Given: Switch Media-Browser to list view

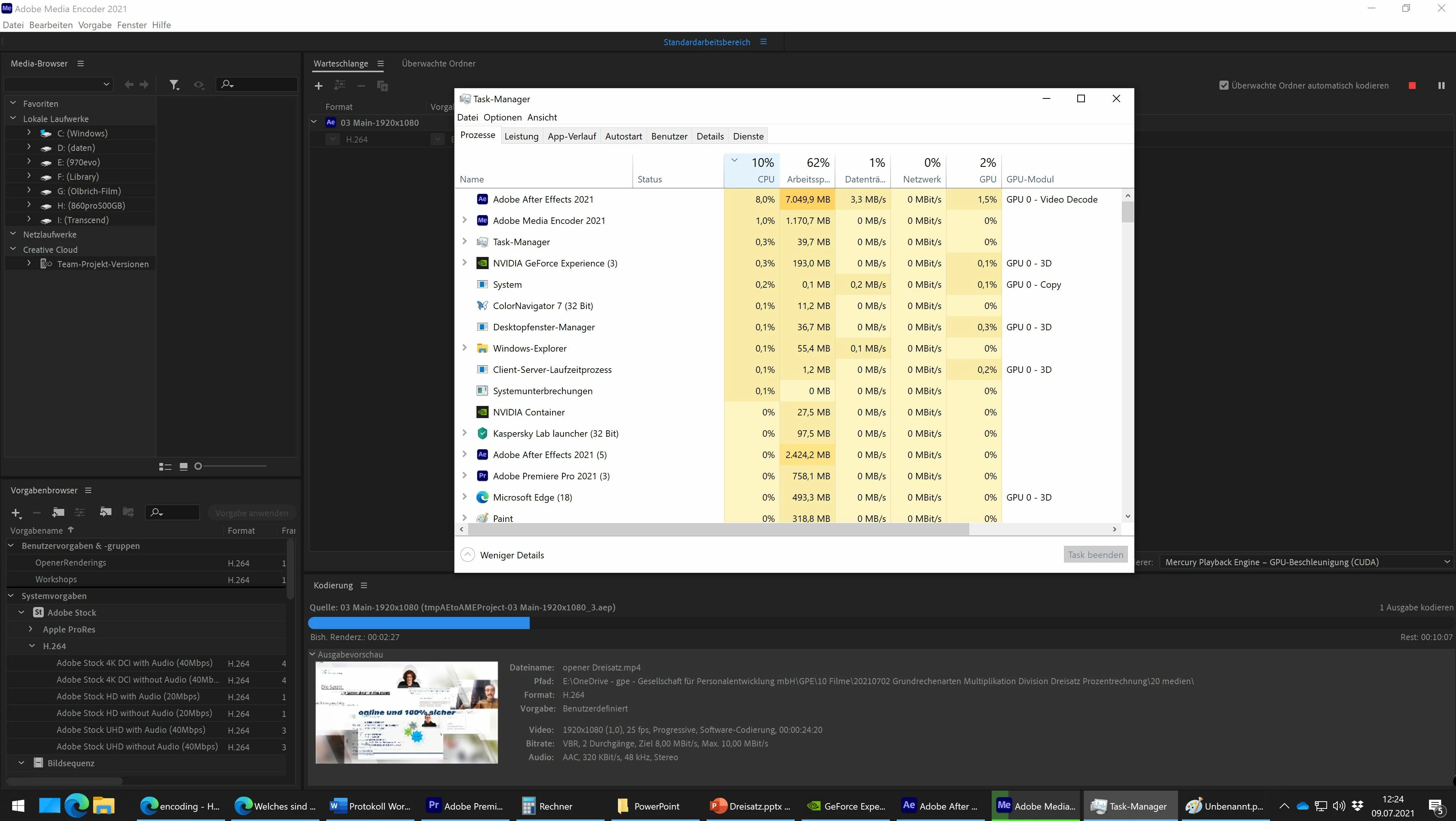Looking at the screenshot, I should [165, 467].
